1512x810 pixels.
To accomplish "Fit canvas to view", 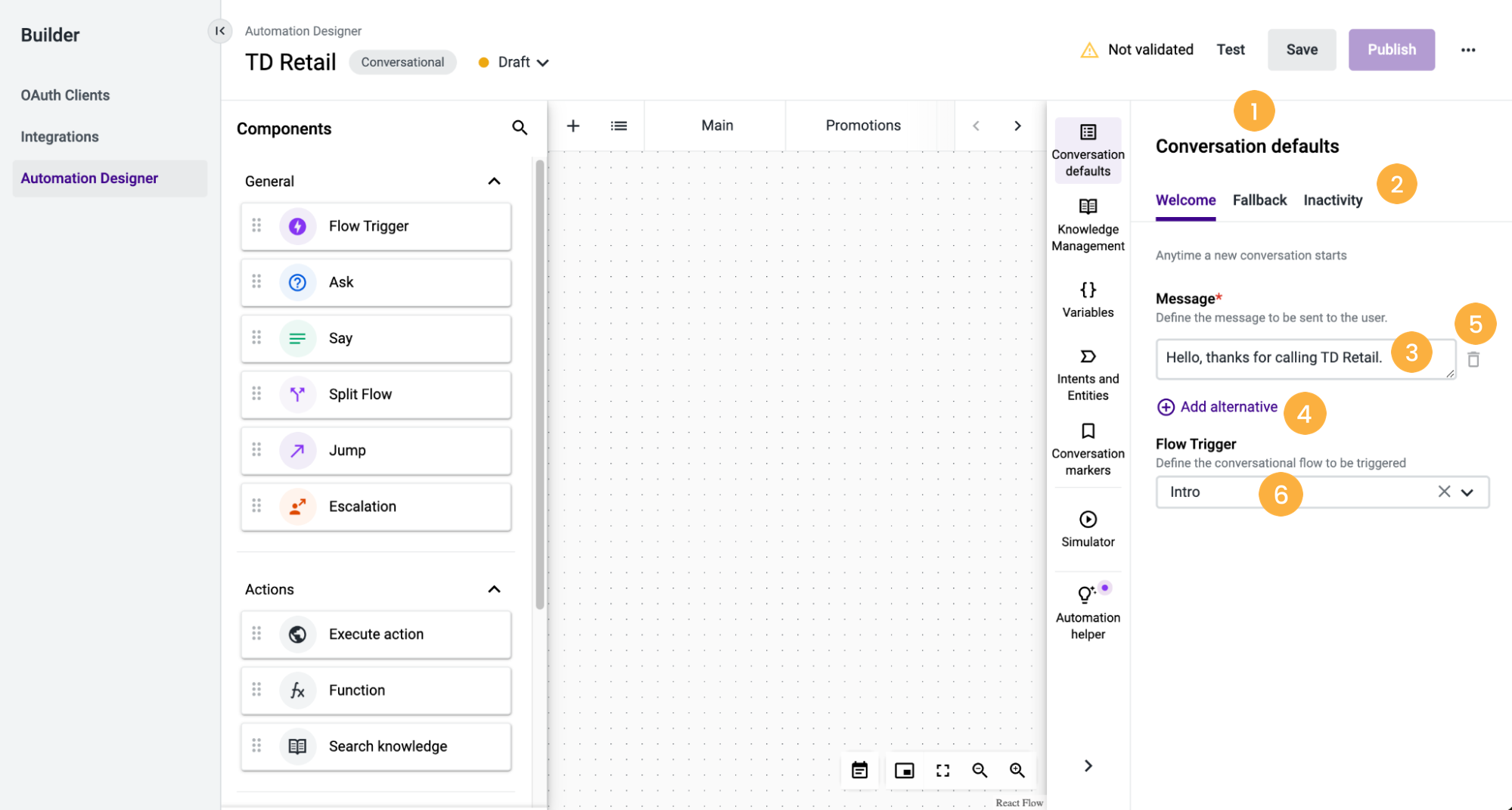I will click(x=942, y=770).
